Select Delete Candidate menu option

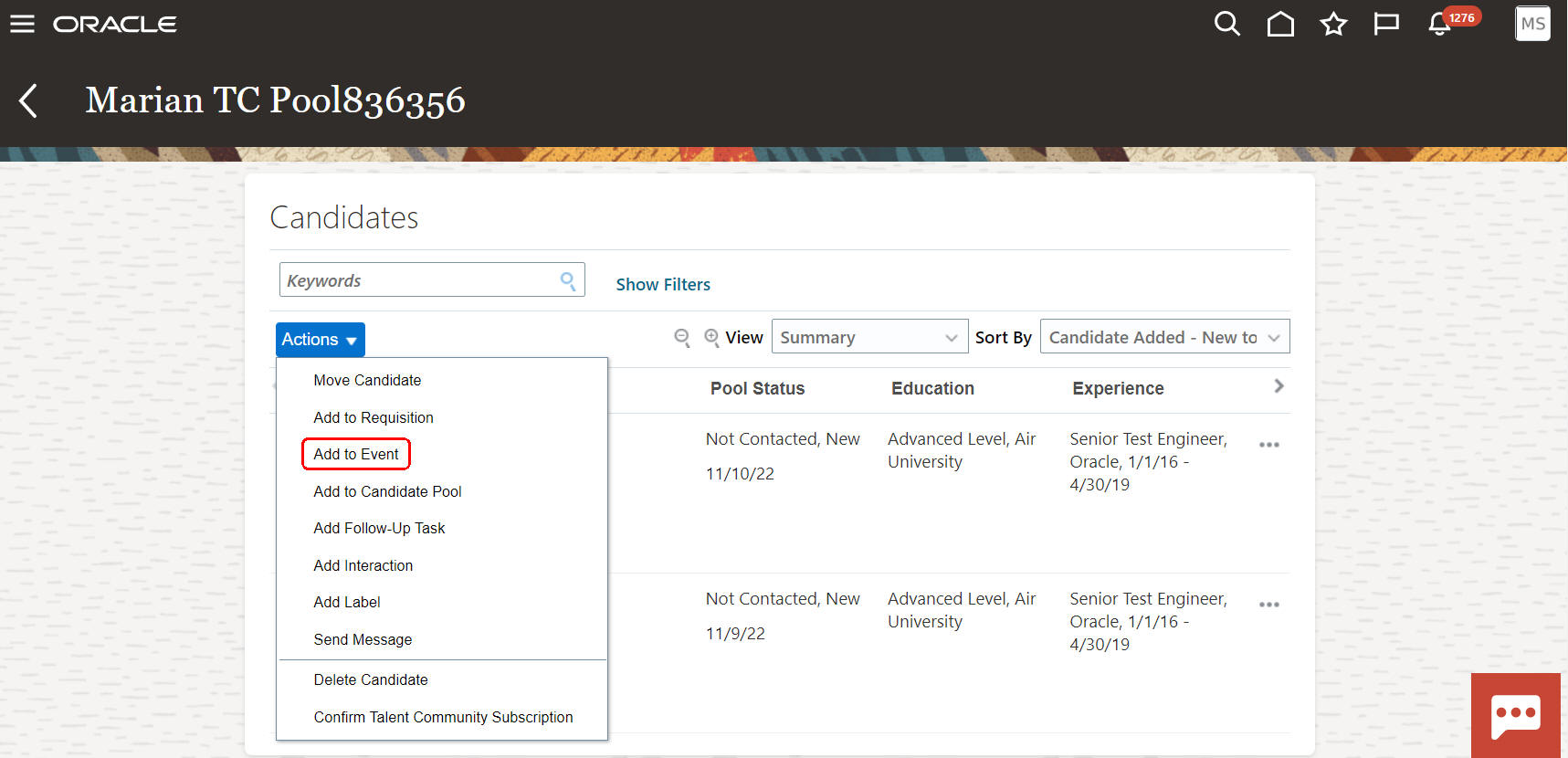pyautogui.click(x=371, y=679)
